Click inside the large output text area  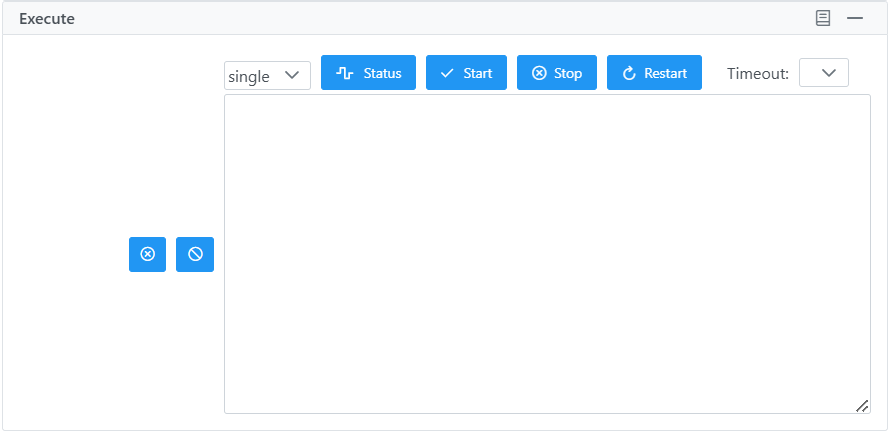(547, 254)
